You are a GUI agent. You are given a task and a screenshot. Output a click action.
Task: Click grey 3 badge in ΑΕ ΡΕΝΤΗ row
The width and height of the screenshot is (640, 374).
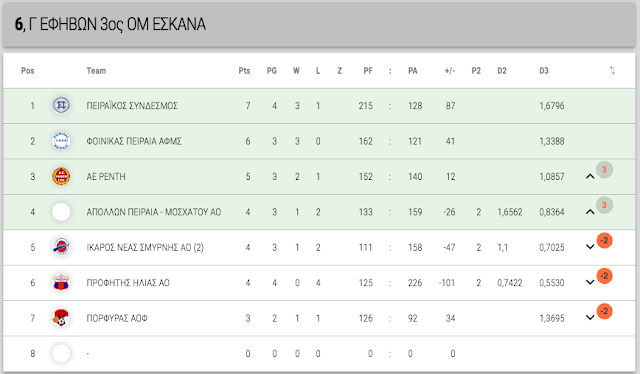(604, 169)
